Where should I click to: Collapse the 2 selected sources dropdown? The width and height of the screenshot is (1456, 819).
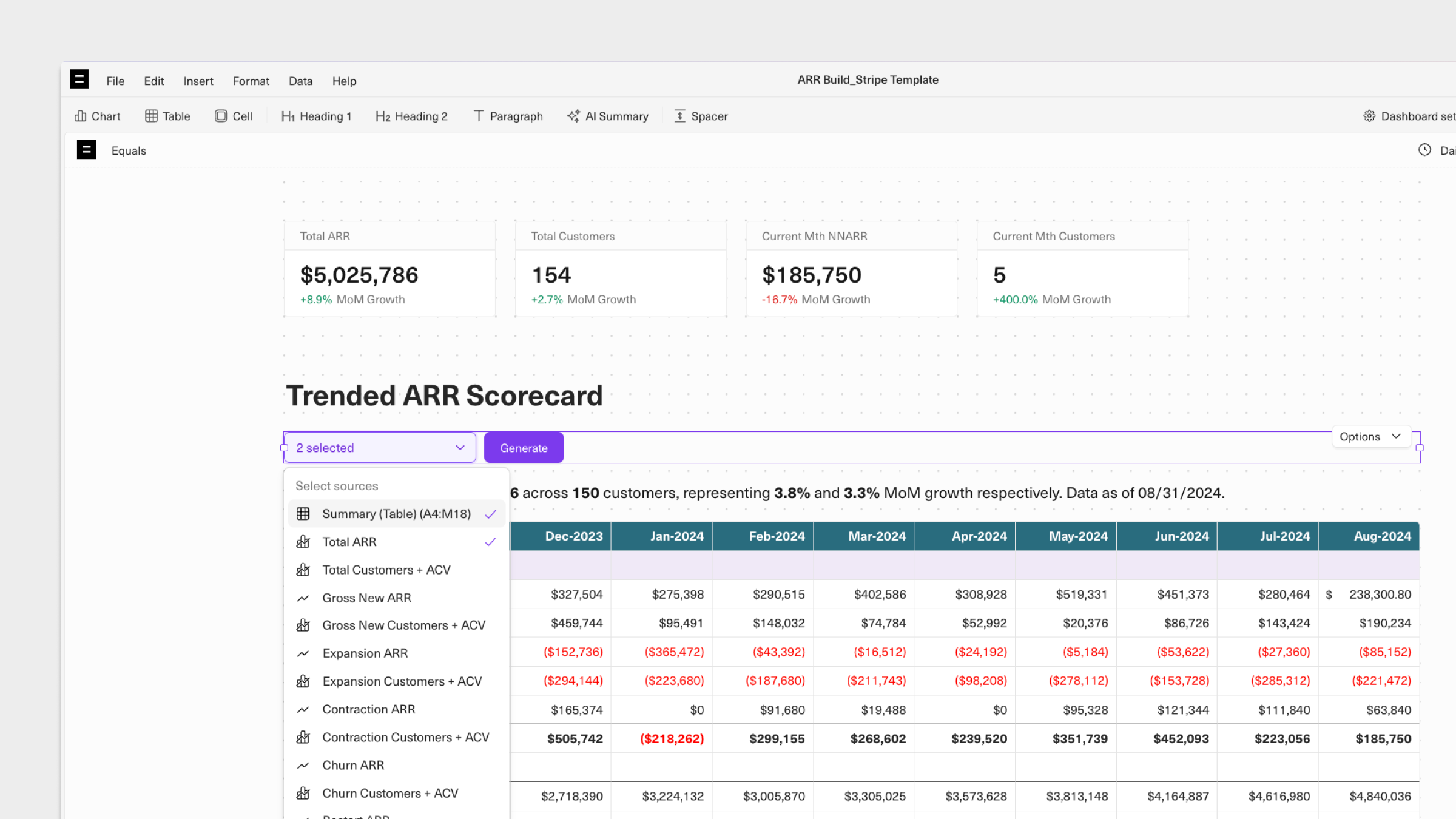380,448
